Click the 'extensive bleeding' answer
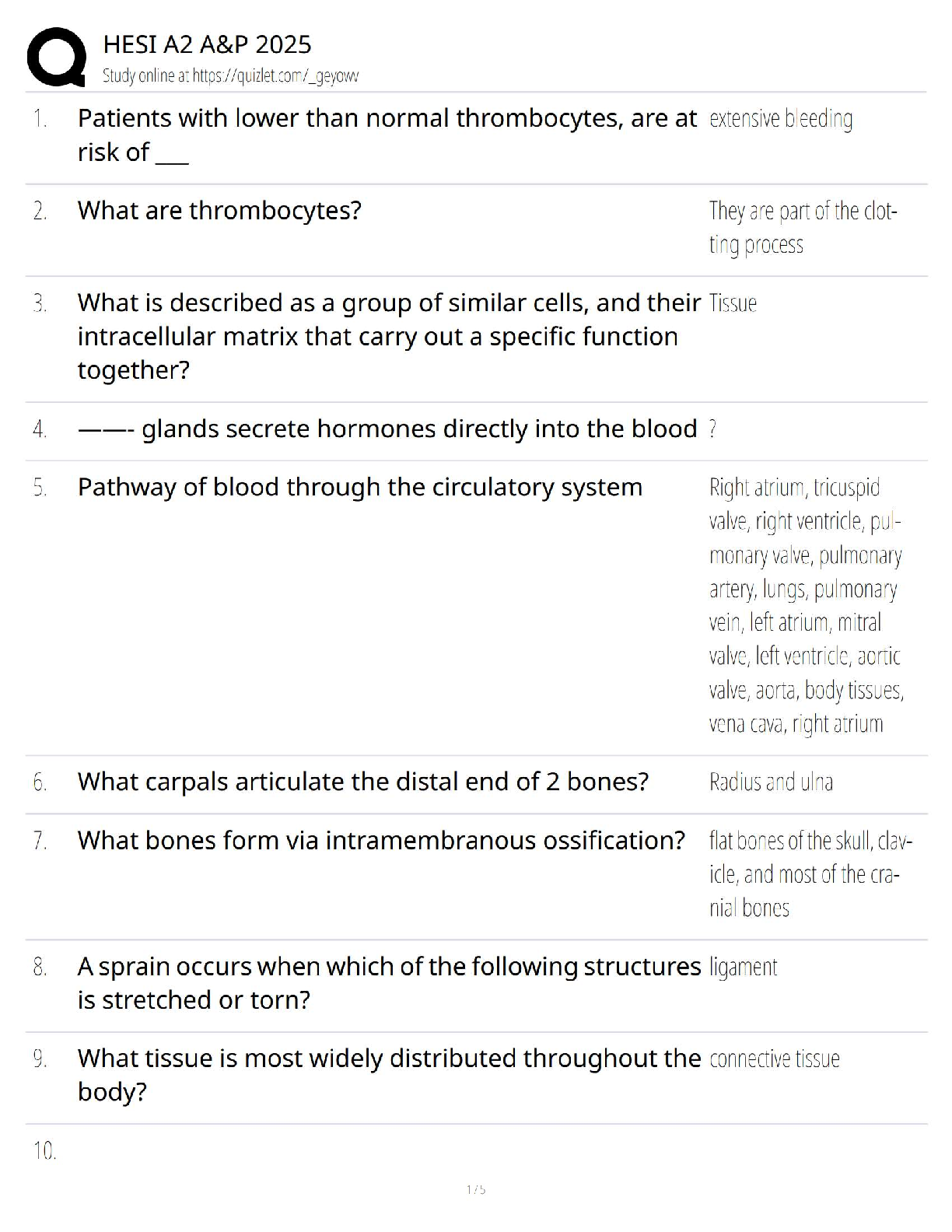Viewport: 952px width, 1232px height. coord(780,119)
